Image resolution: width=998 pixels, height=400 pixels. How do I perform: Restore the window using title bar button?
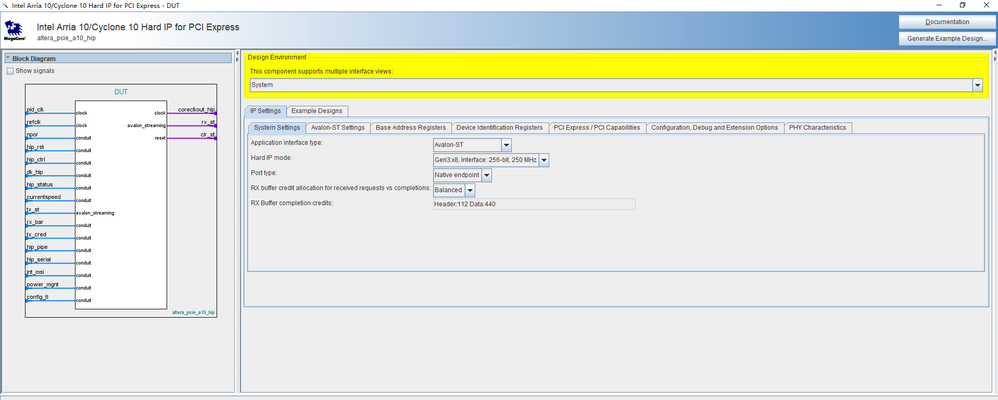962,4
